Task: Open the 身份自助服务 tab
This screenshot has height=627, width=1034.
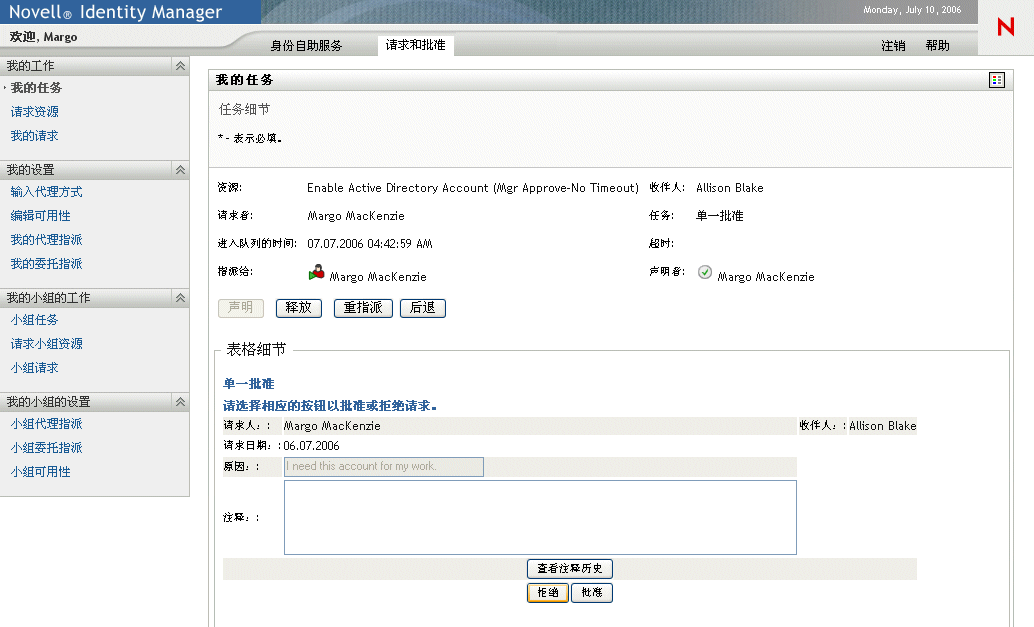Action: [x=306, y=45]
